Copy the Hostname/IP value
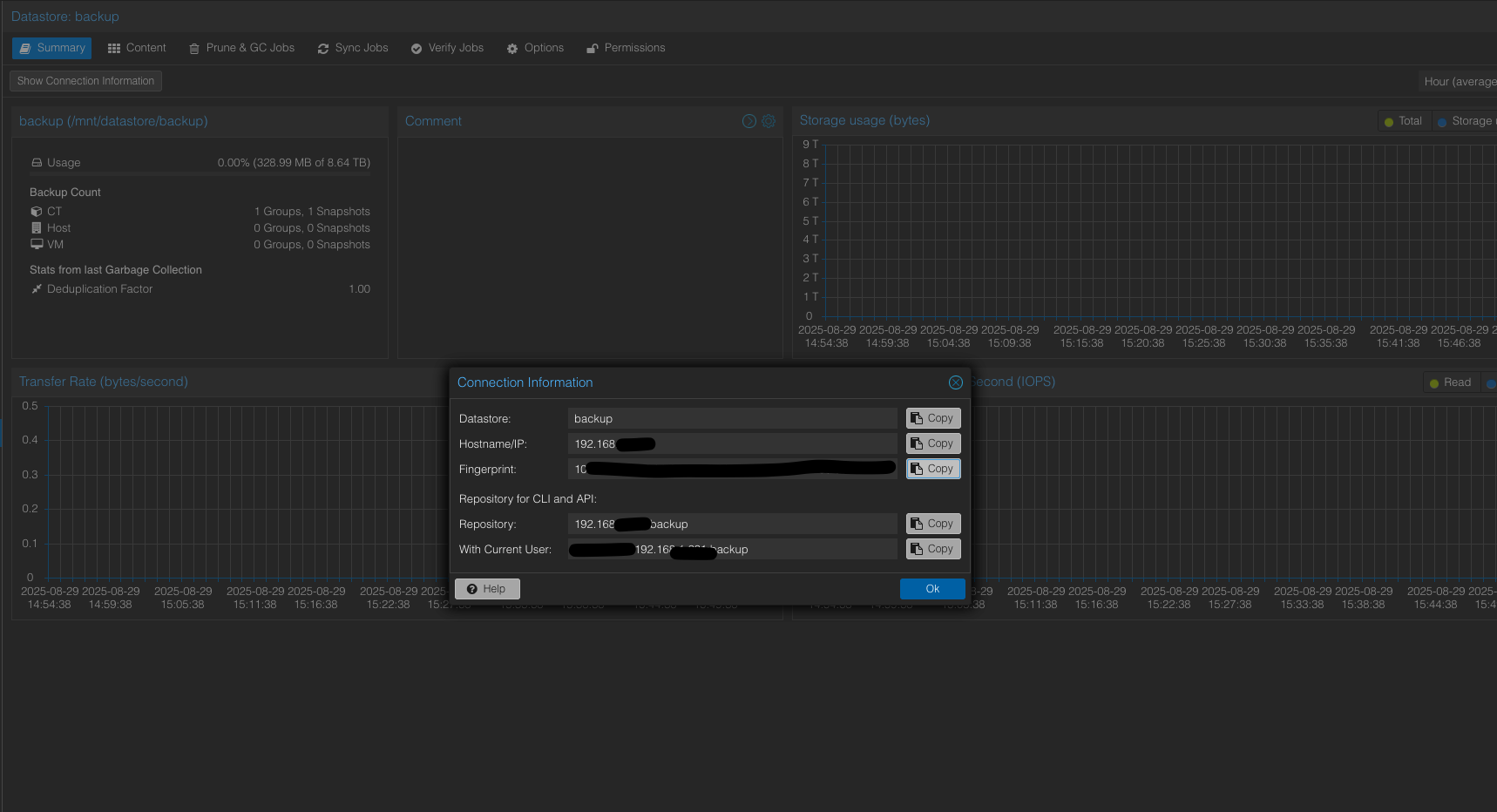Screen dimensions: 1497x812 pos(933,443)
